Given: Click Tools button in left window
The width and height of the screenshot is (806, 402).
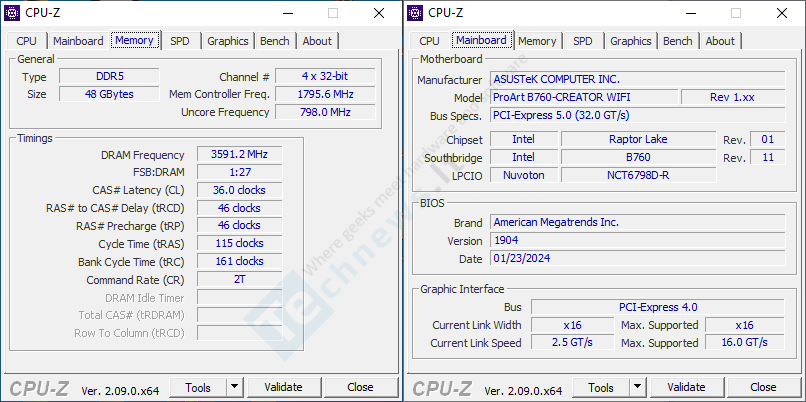Looking at the screenshot, I should pos(198,387).
